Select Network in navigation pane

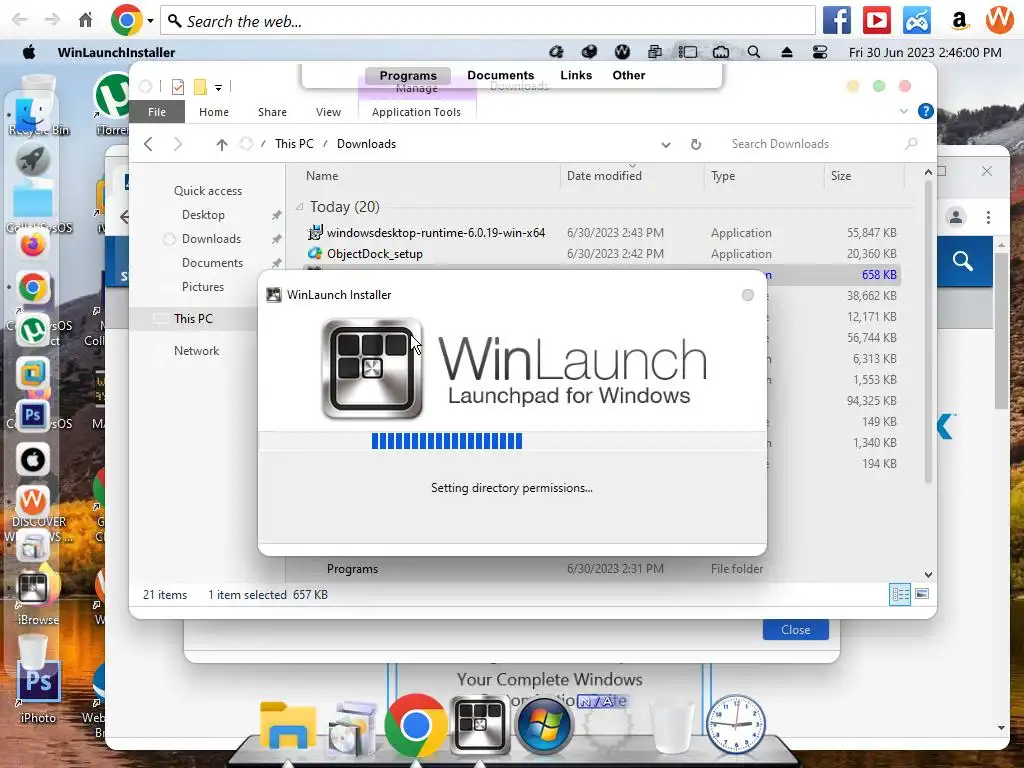pyautogui.click(x=196, y=351)
